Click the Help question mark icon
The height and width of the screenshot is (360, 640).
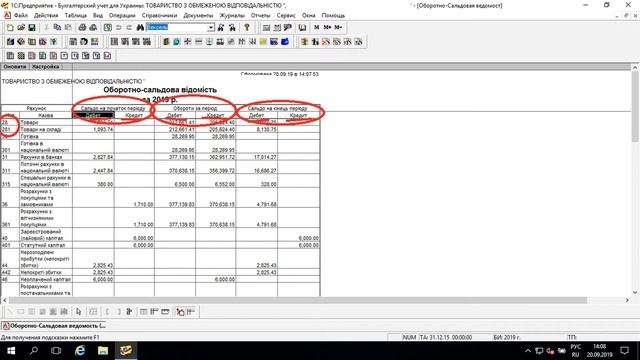tap(247, 28)
